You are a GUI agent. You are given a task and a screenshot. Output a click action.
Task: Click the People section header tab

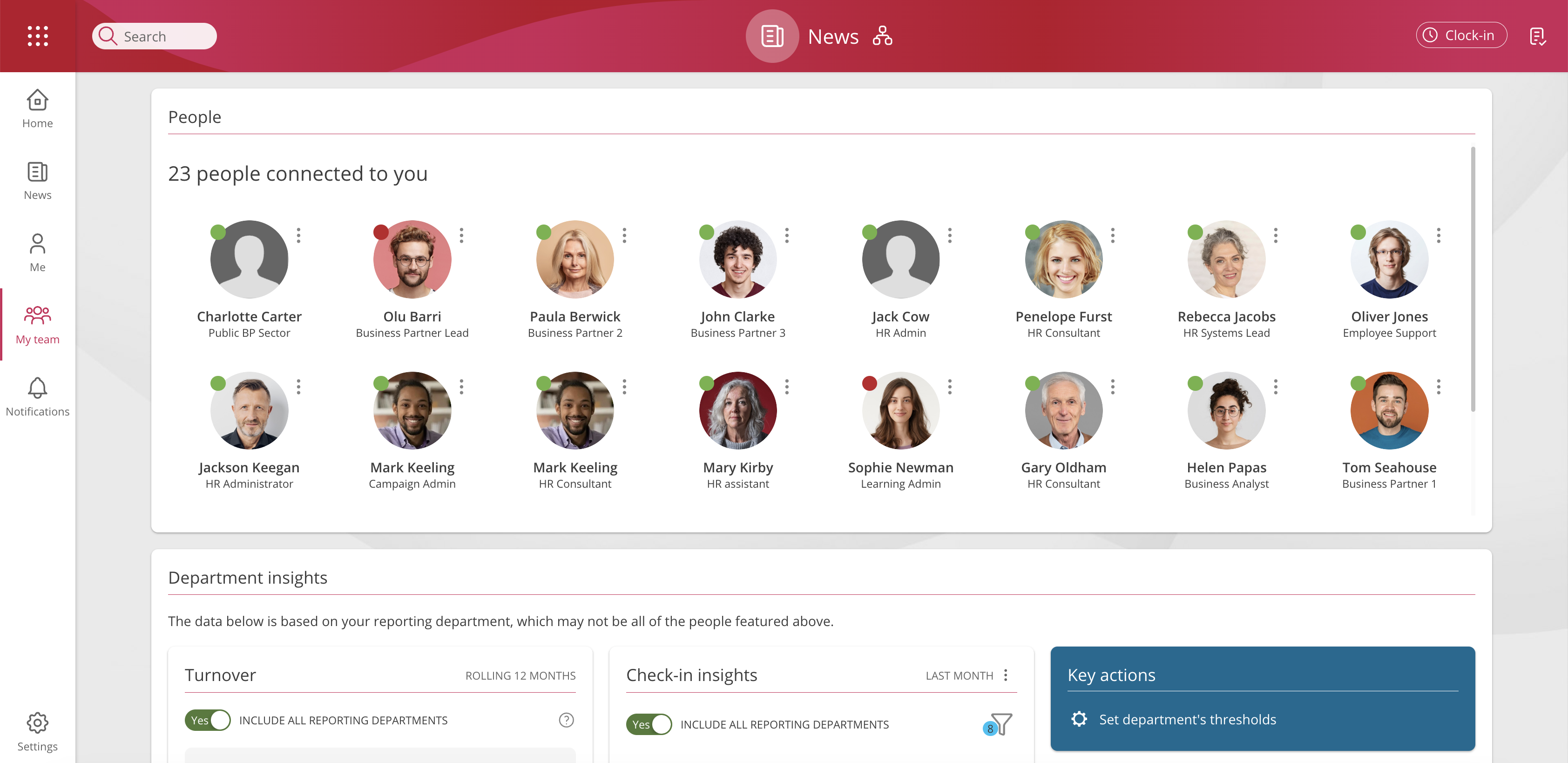(195, 116)
